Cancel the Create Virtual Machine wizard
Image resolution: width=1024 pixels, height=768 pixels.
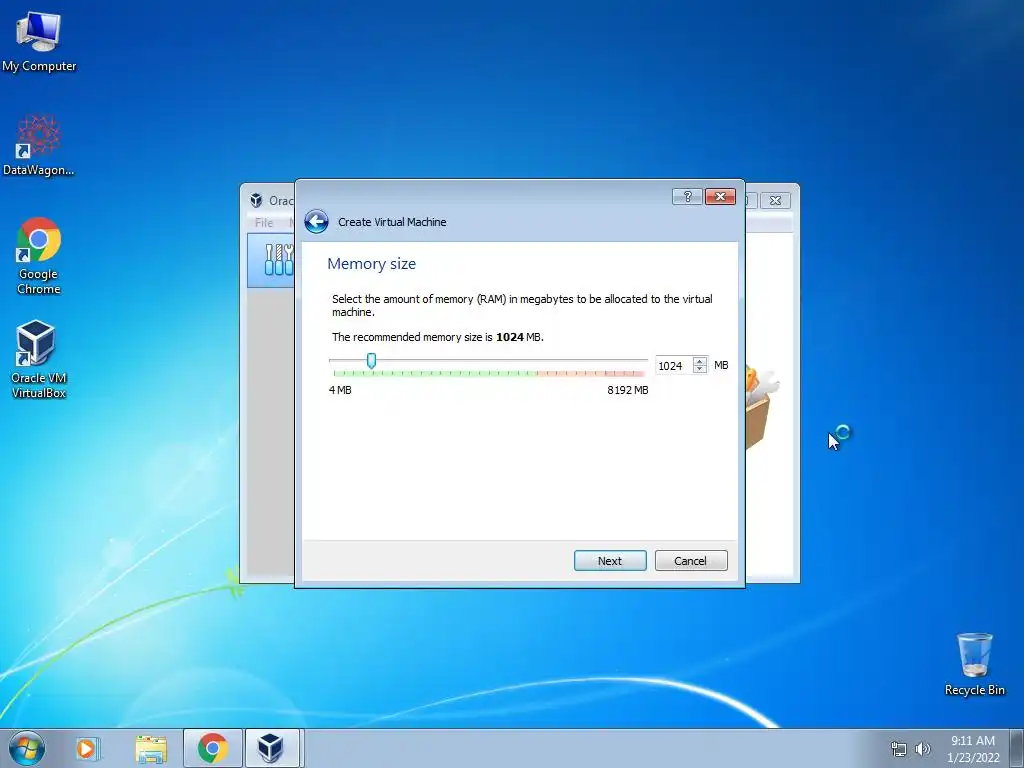click(x=691, y=560)
